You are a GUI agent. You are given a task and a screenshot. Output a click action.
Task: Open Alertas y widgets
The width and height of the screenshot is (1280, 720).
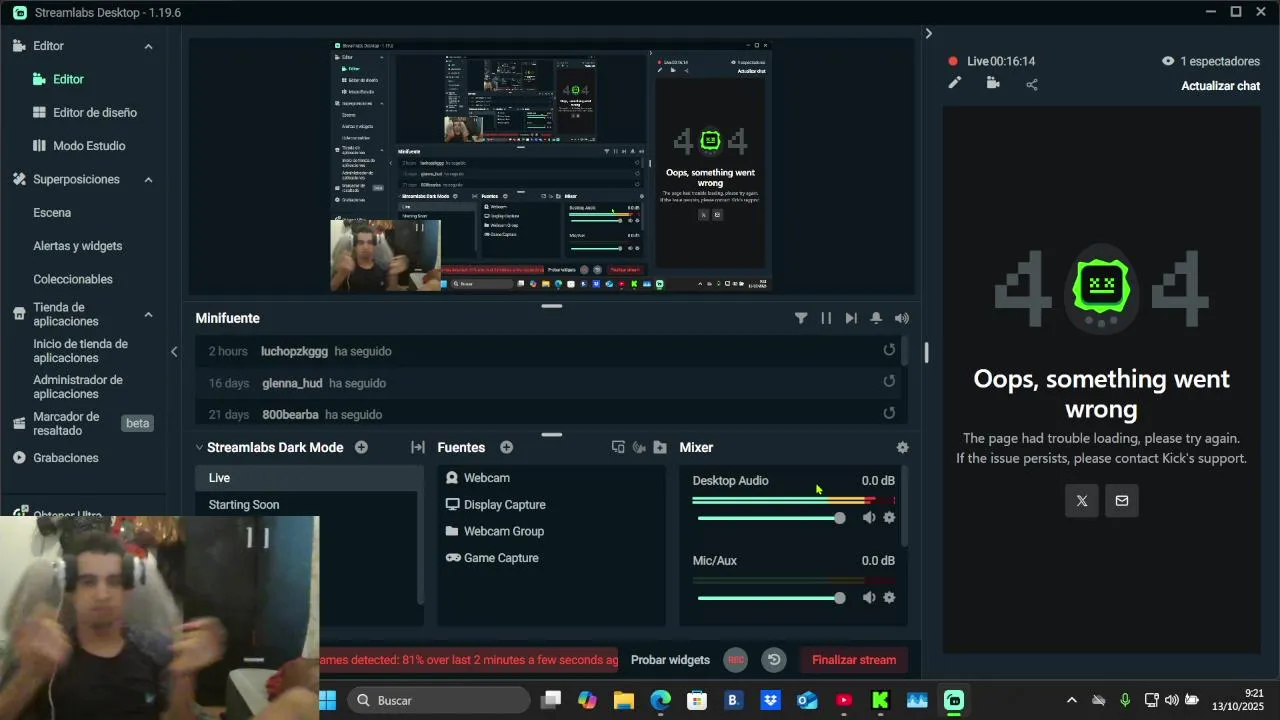click(x=77, y=245)
